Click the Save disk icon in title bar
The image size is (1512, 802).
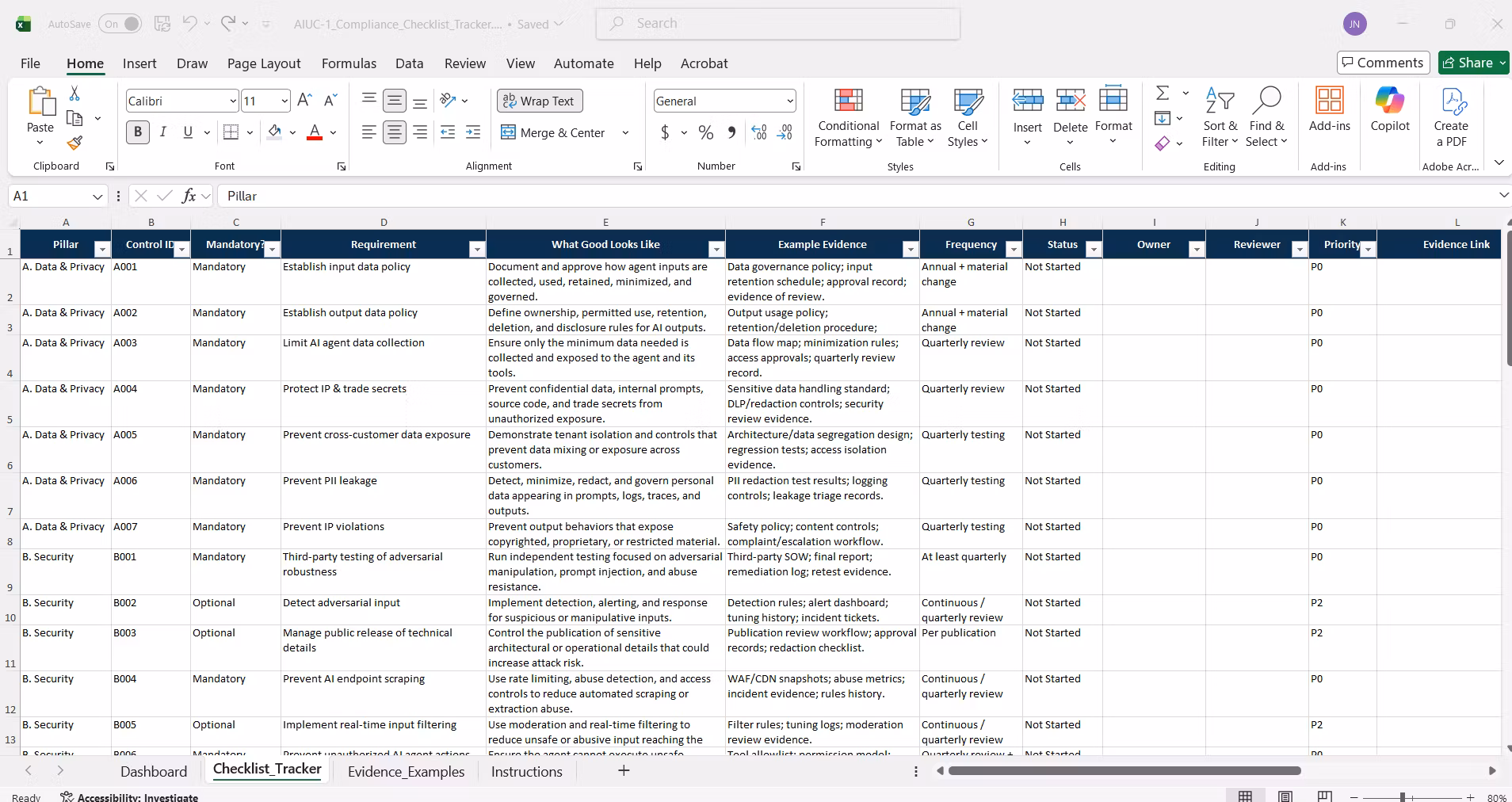click(162, 24)
